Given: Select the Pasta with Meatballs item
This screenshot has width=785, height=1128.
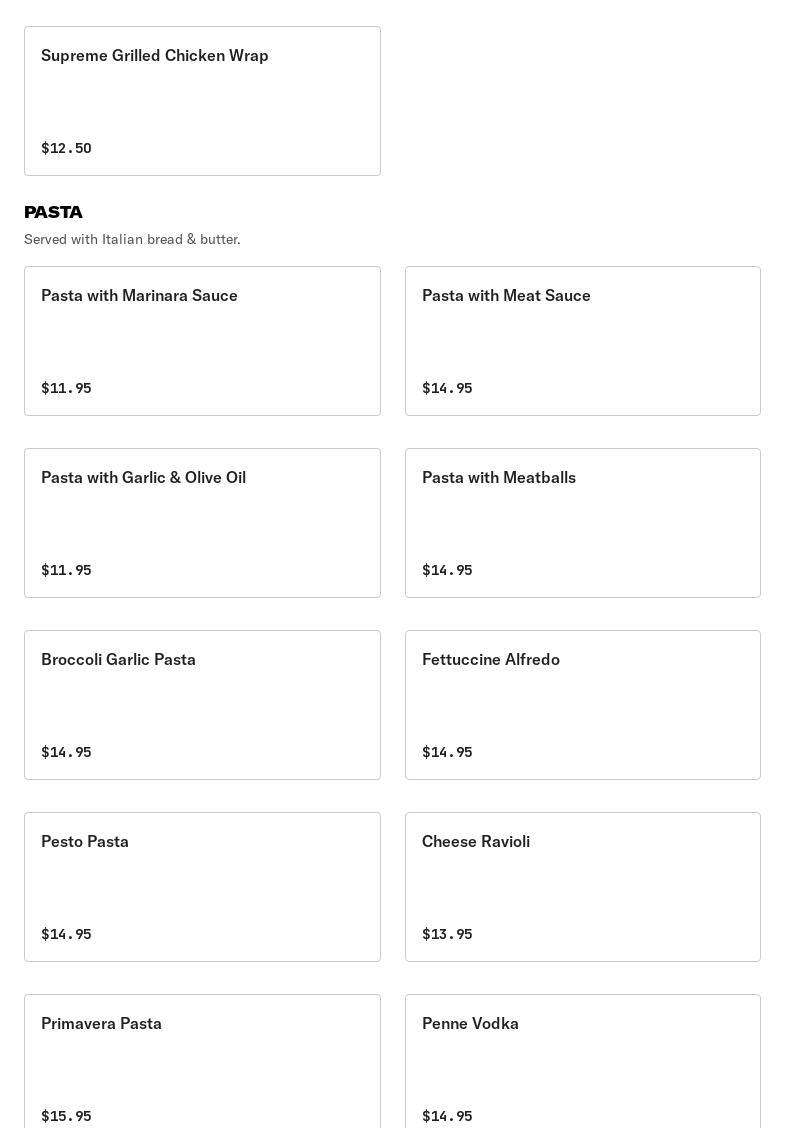Looking at the screenshot, I should (582, 522).
